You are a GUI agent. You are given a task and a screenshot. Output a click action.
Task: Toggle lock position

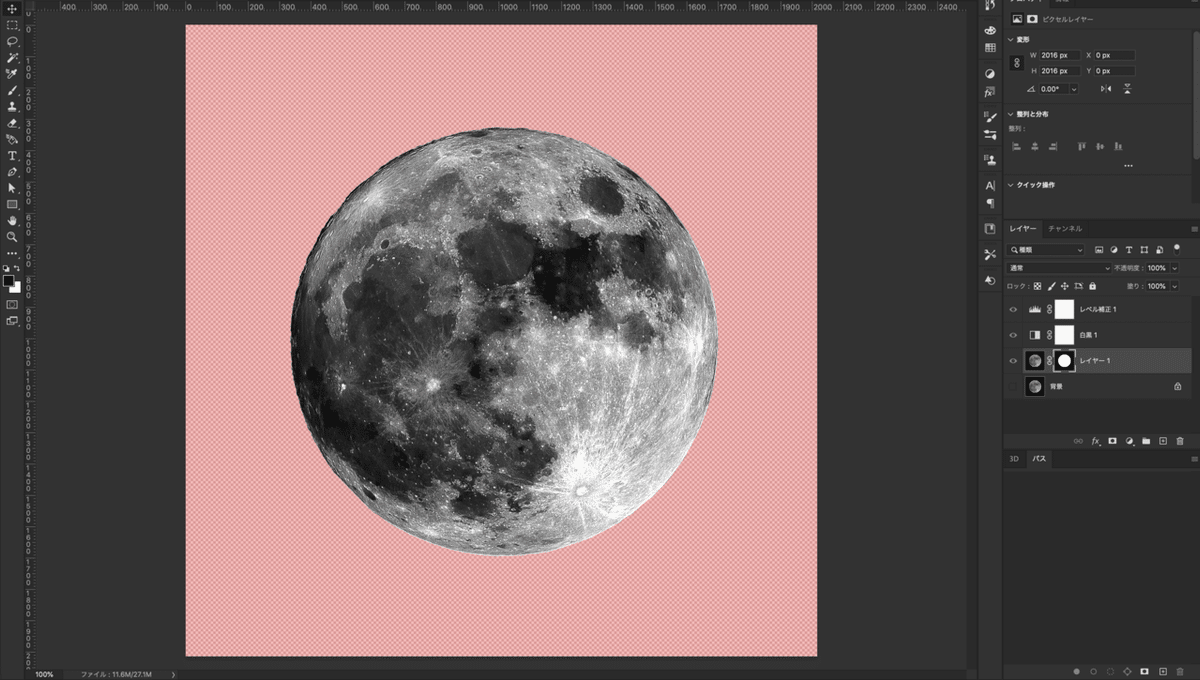point(1065,286)
